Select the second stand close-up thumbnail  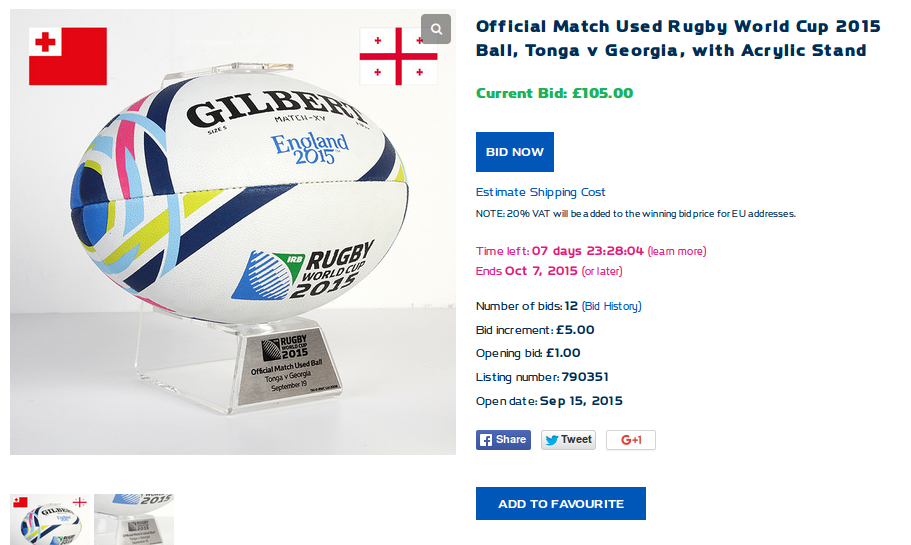tap(134, 519)
